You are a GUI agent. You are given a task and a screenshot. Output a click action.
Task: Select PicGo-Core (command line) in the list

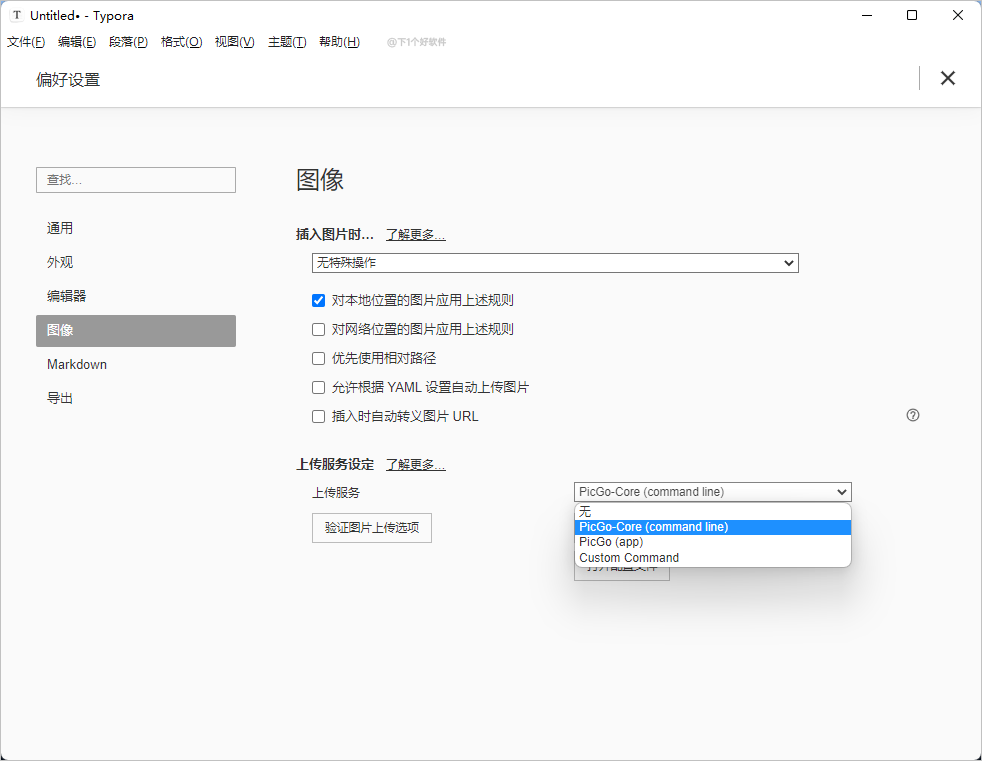[713, 527]
